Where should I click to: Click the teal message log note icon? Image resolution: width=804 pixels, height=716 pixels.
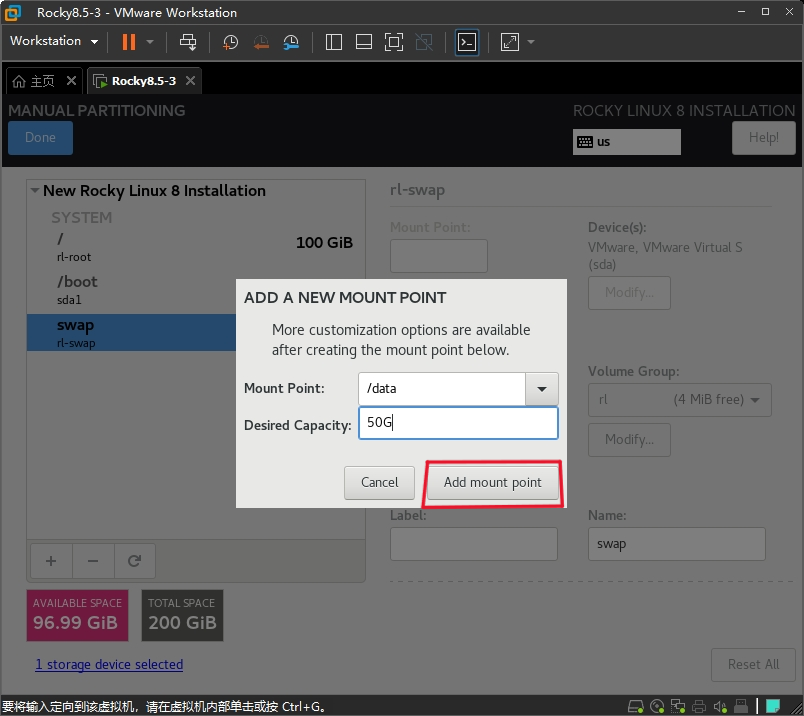coord(773,706)
